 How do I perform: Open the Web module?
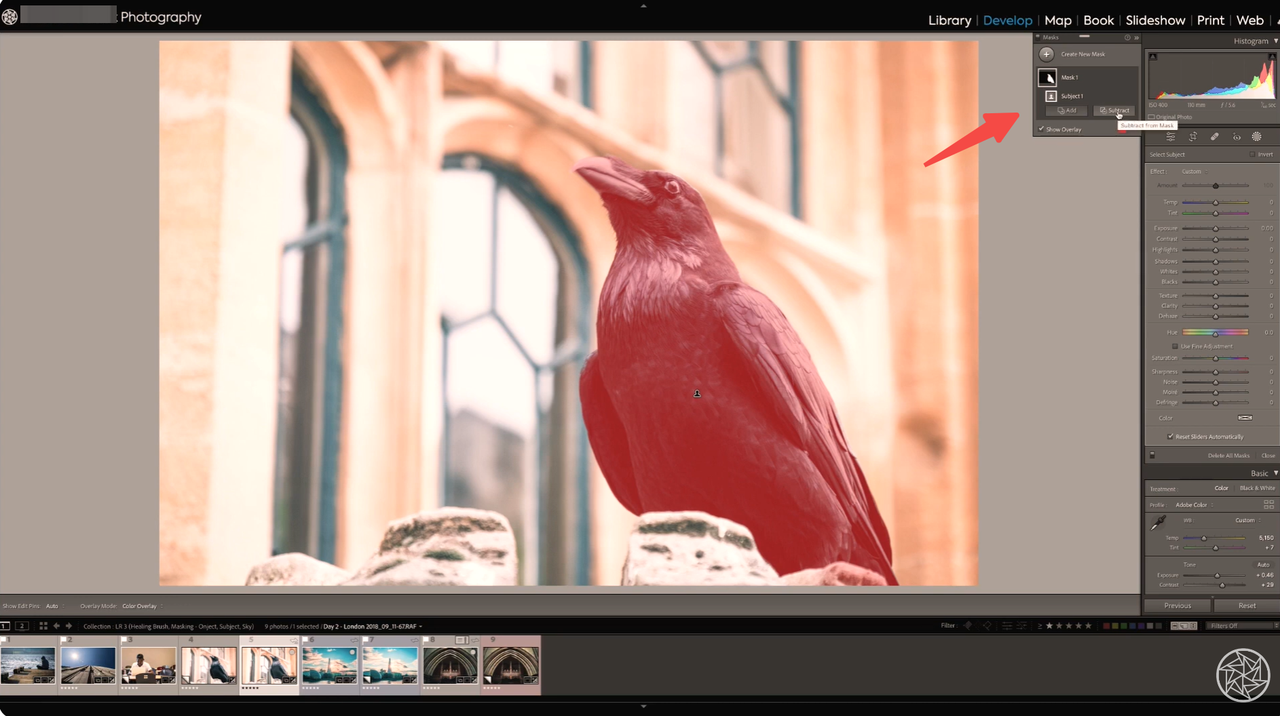point(1249,20)
